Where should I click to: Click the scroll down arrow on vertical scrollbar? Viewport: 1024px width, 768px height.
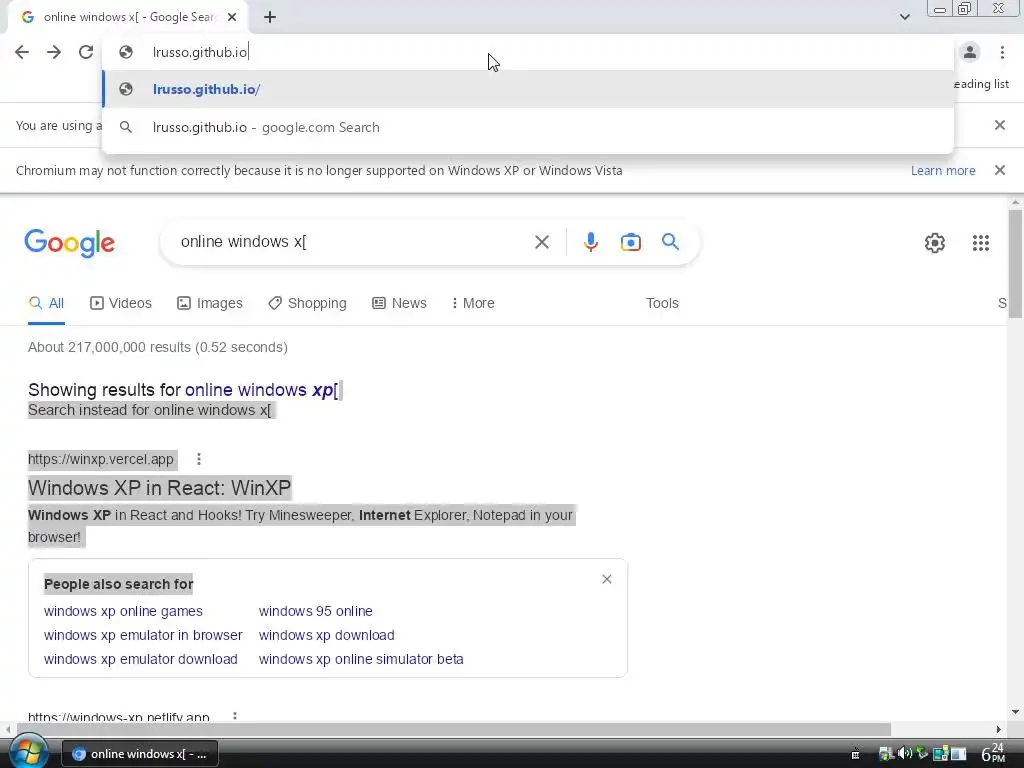pyautogui.click(x=1015, y=712)
